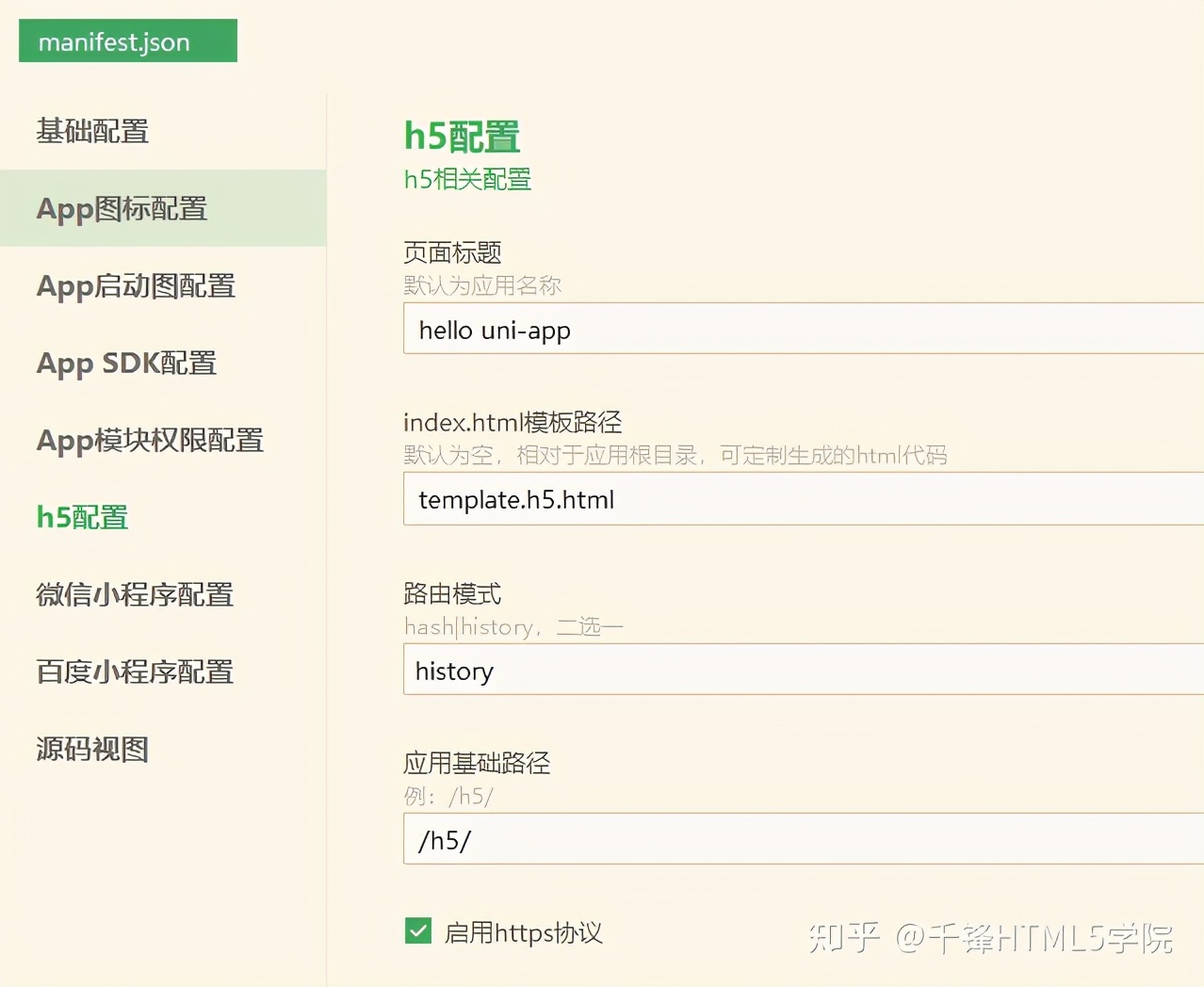The height and width of the screenshot is (987, 1204).
Task: Click the green checkmark in the https checkbox
Action: coord(417,930)
